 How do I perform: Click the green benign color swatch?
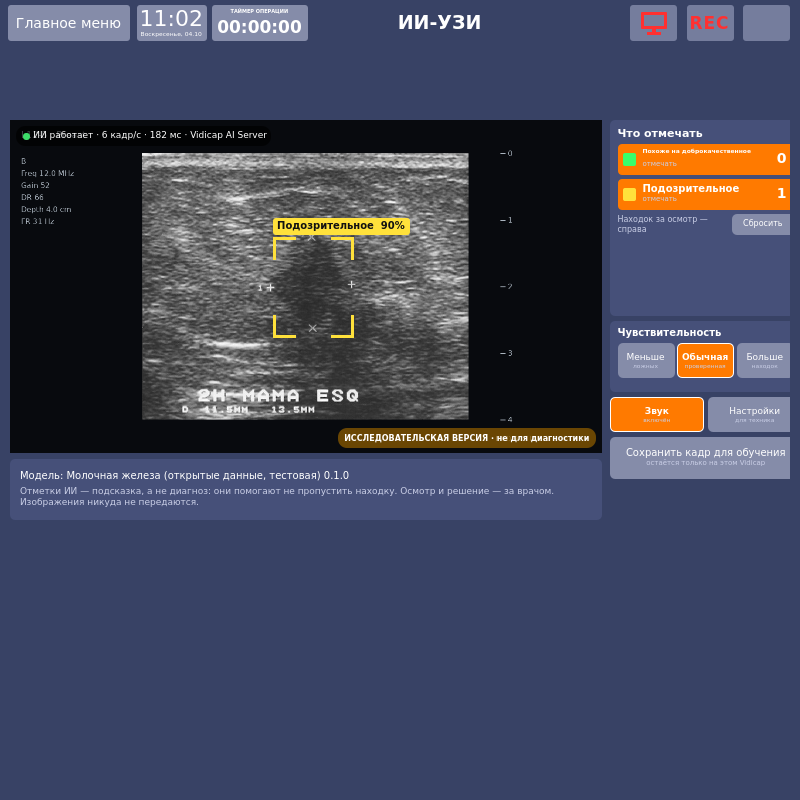pos(629,159)
